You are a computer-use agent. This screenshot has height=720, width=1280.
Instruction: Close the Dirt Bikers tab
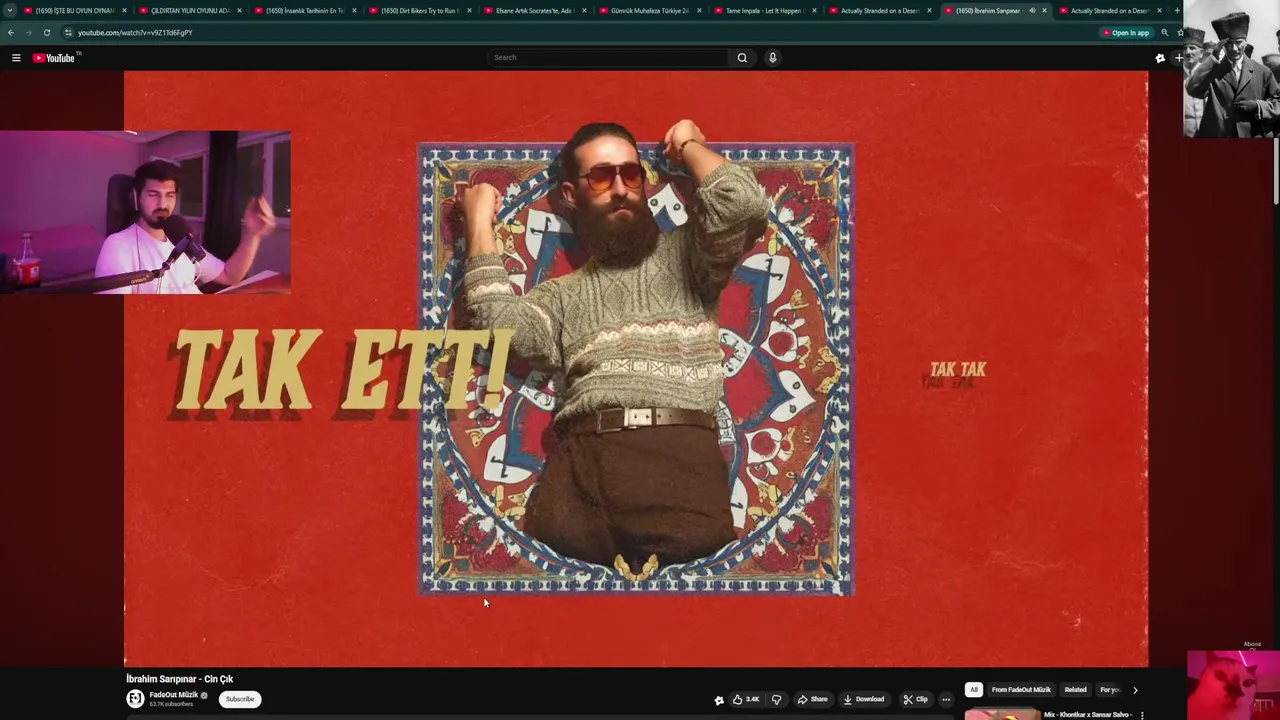(x=469, y=11)
